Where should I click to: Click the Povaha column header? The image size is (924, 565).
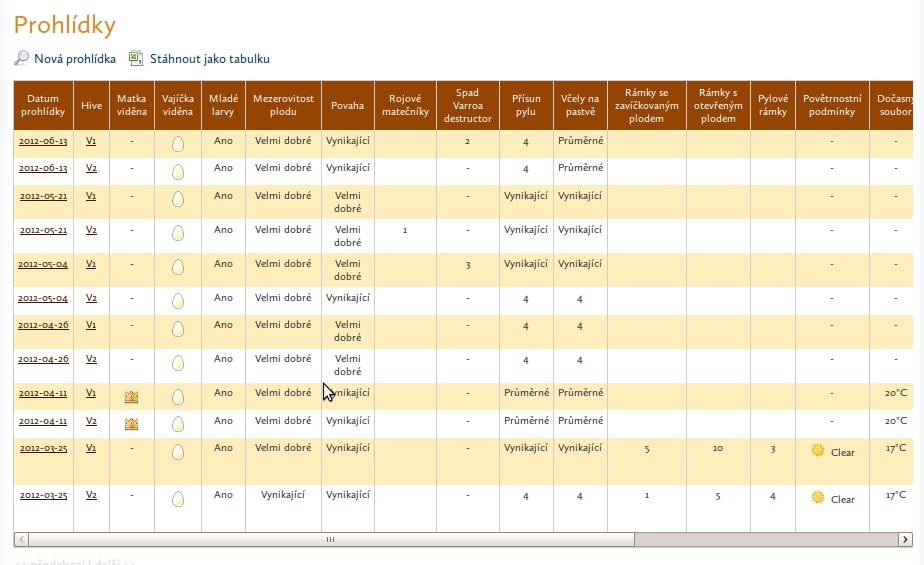(348, 105)
